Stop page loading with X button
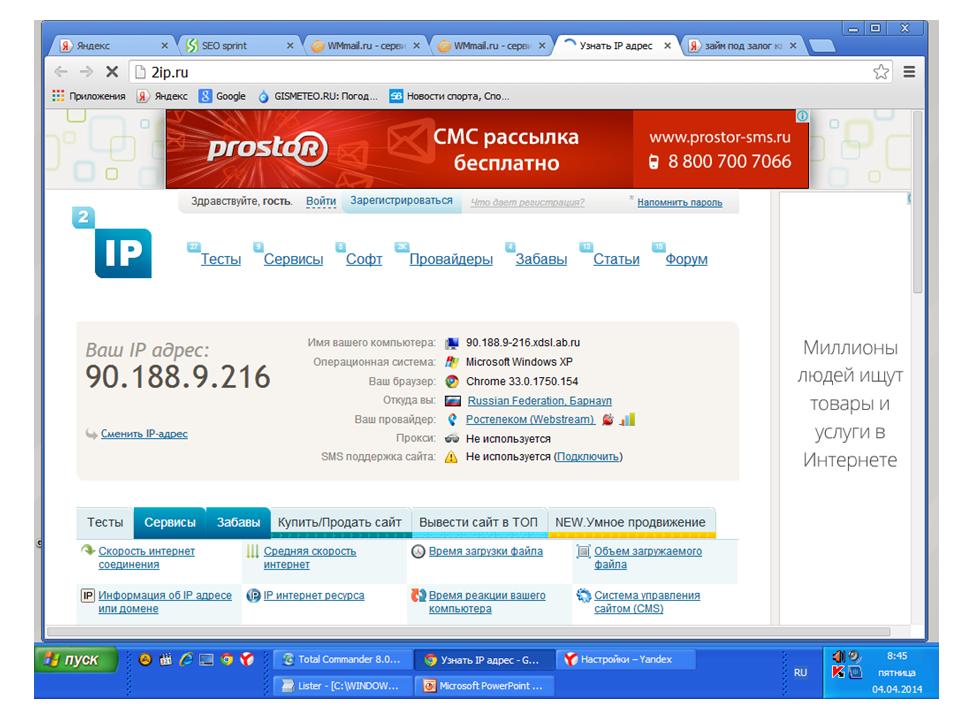The image size is (960, 720). (x=111, y=72)
